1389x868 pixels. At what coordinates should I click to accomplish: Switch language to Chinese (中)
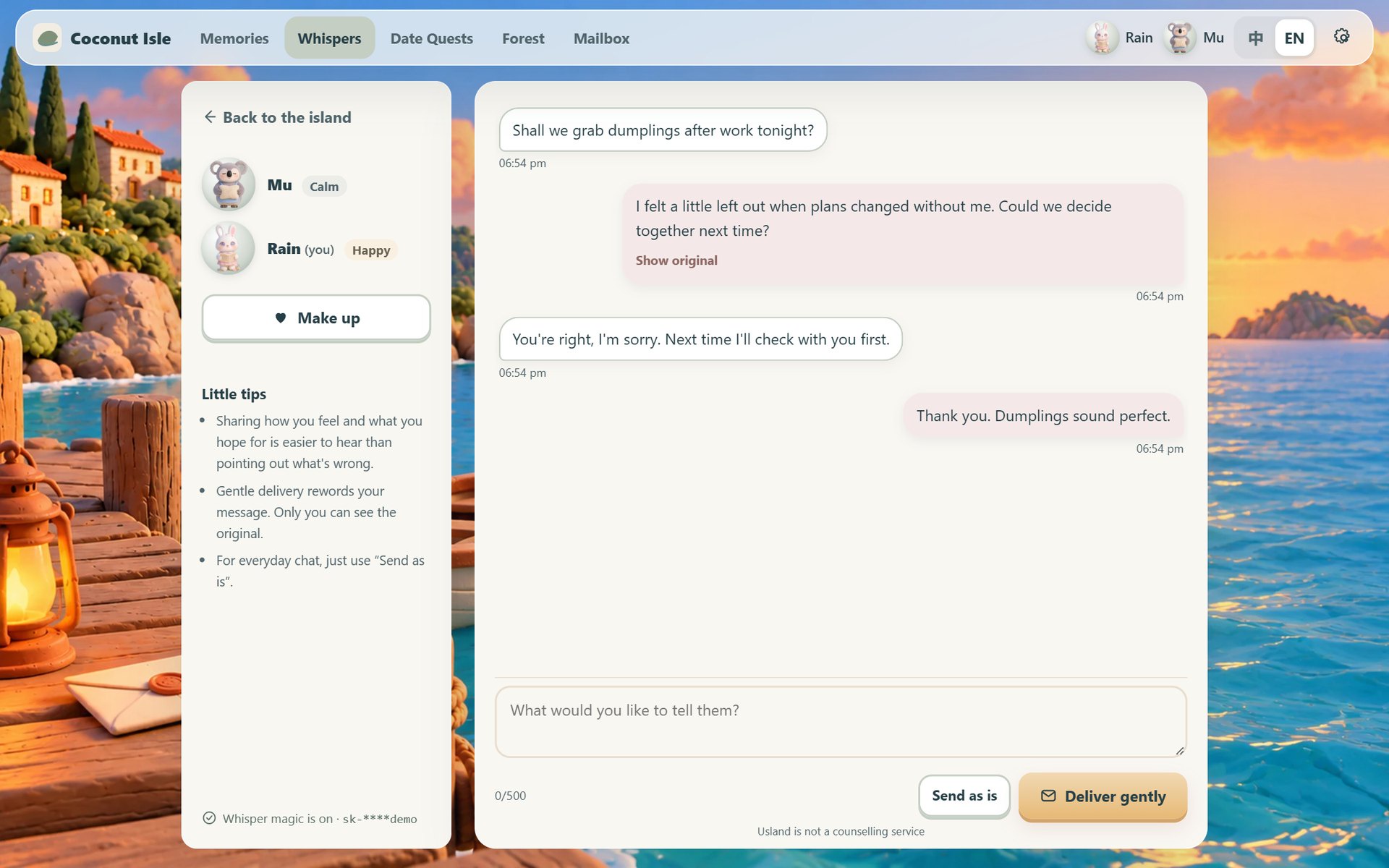coord(1256,38)
